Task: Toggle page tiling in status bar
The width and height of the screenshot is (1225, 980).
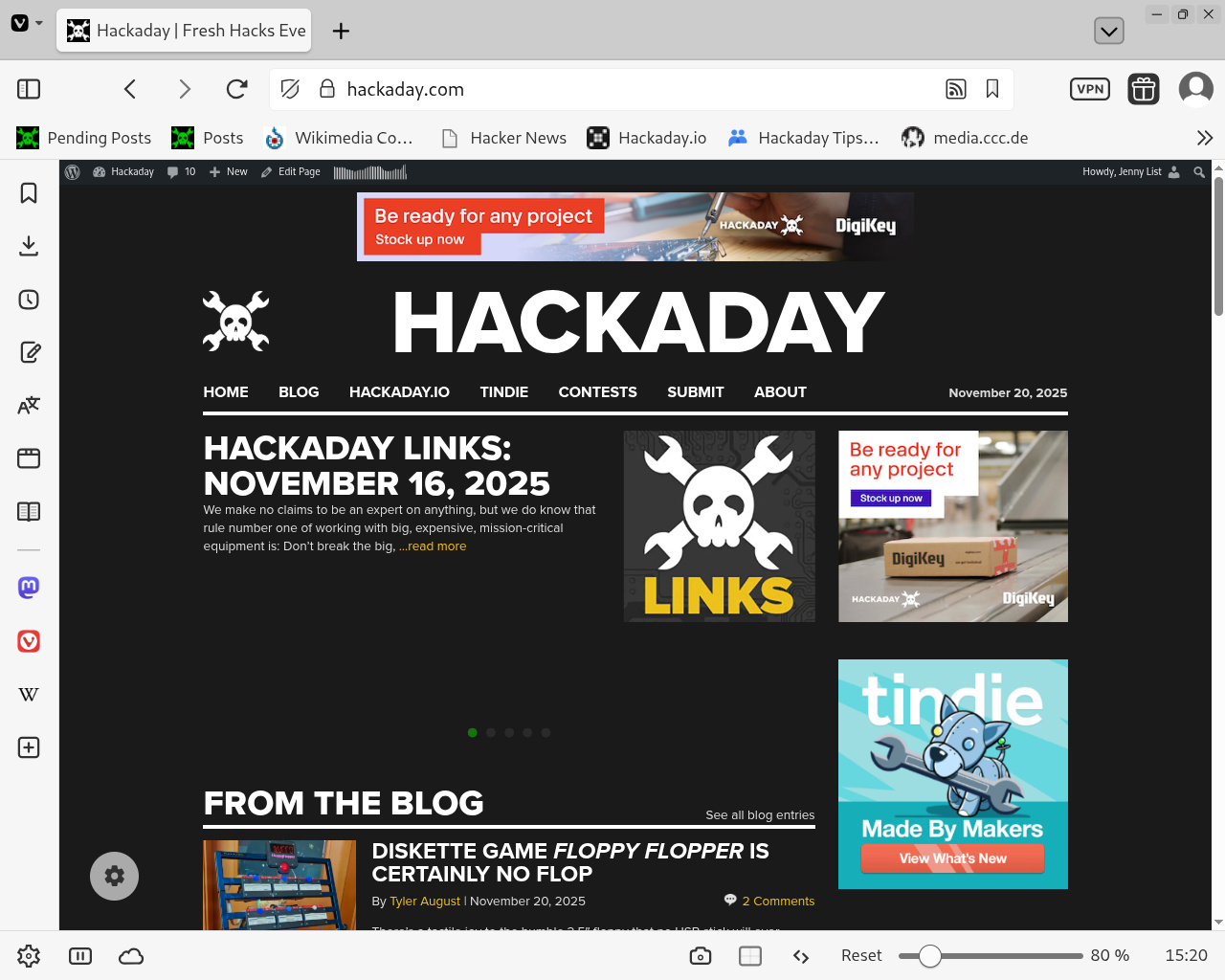Action: (750, 956)
